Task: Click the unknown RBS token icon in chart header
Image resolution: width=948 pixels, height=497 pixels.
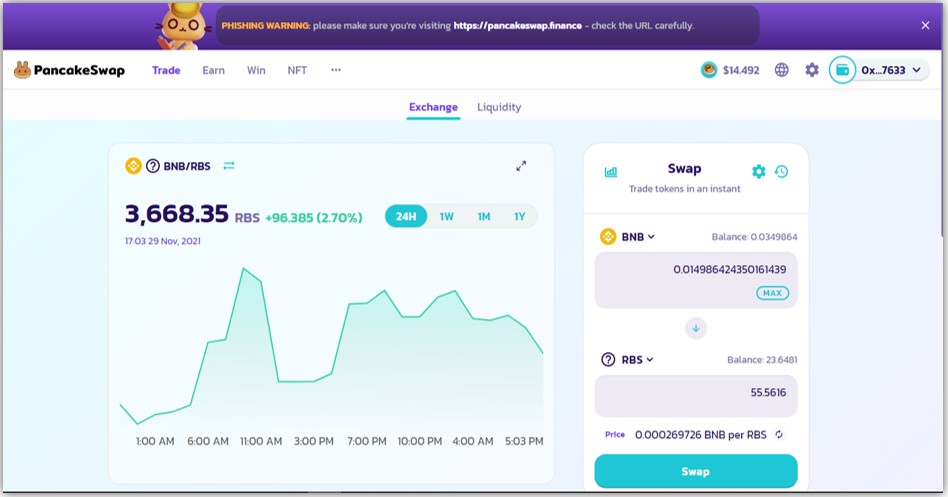Action: [x=153, y=166]
